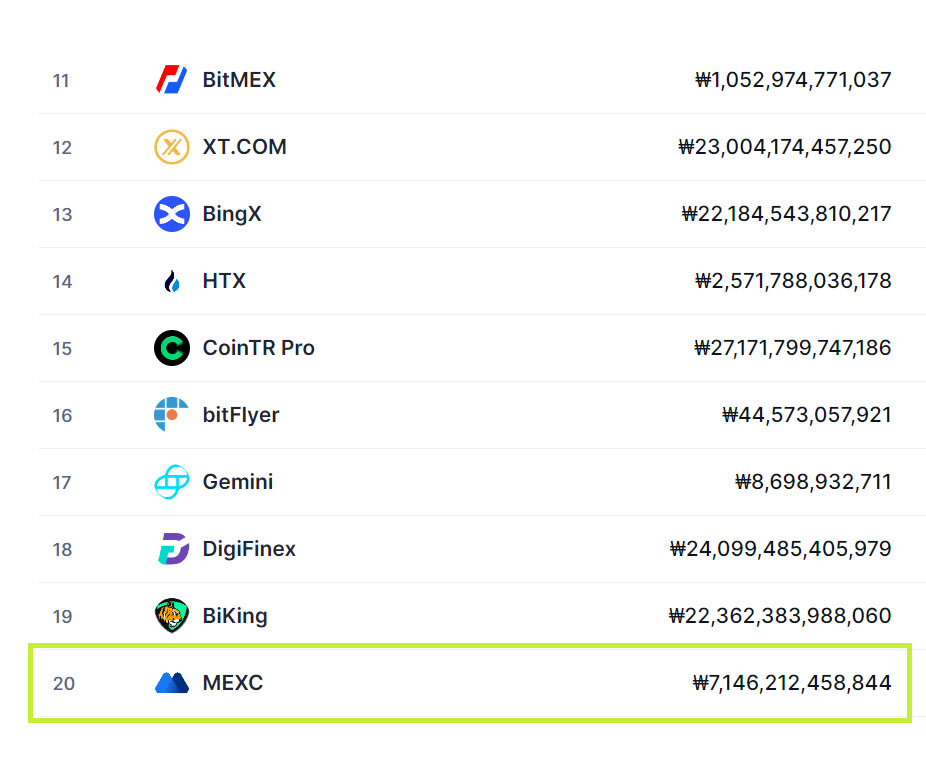The width and height of the screenshot is (926, 769).
Task: Click the BiKing tiger logo icon
Action: coord(171,615)
